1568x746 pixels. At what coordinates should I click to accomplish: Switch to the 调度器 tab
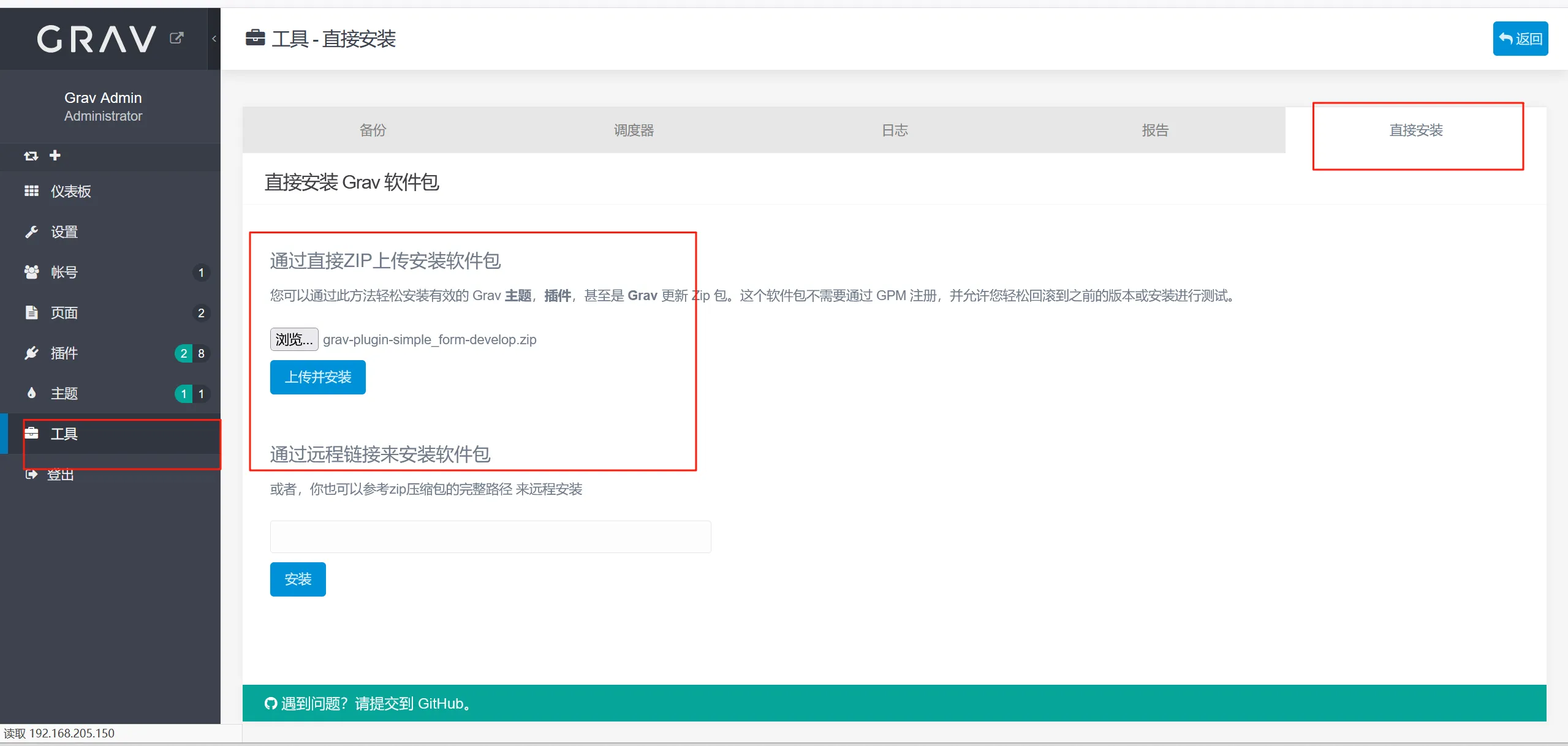click(x=634, y=130)
